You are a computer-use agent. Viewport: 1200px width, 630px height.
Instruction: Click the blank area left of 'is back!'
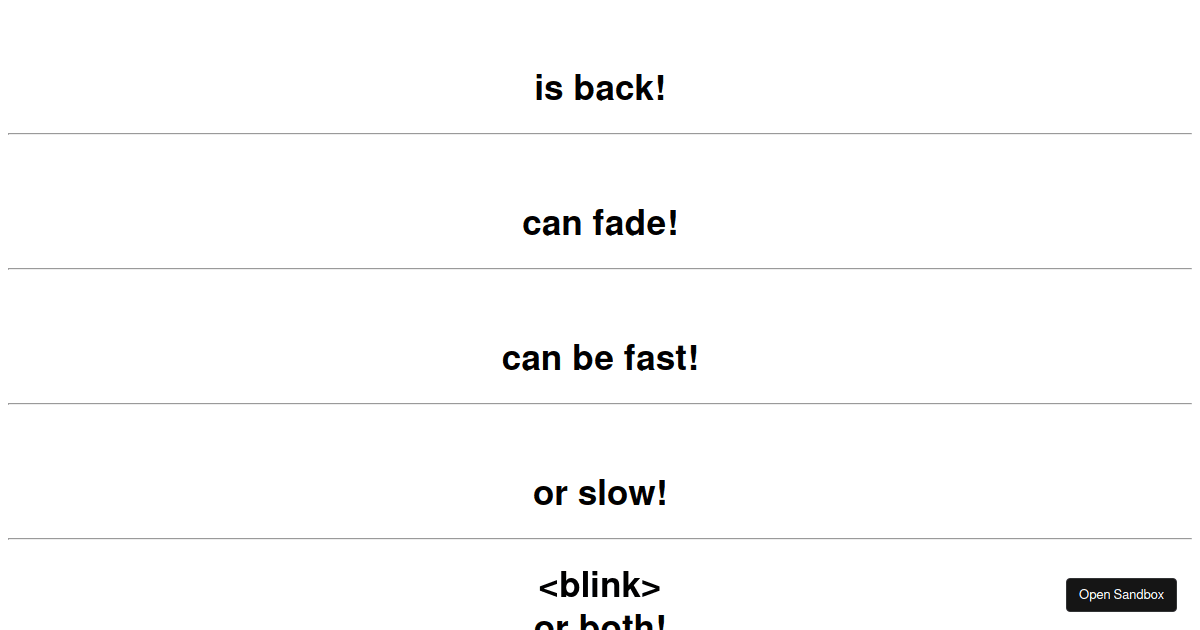click(250, 88)
